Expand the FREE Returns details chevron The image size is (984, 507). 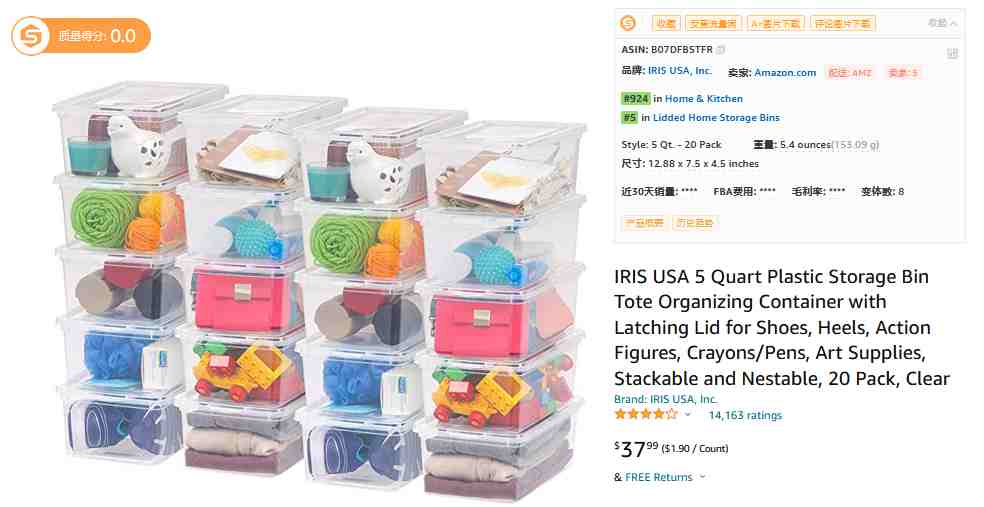click(702, 477)
